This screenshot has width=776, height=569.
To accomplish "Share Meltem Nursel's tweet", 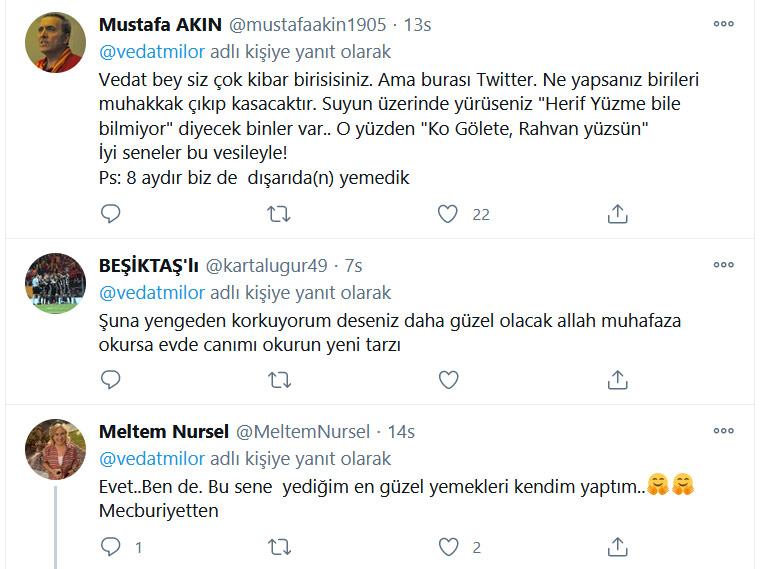I will coord(617,547).
